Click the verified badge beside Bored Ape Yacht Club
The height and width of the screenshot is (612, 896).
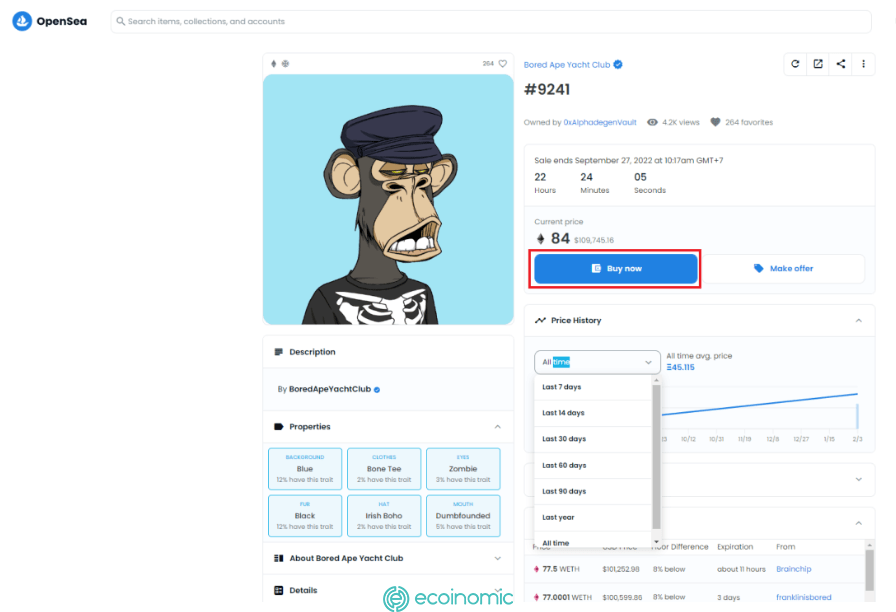pyautogui.click(x=618, y=65)
